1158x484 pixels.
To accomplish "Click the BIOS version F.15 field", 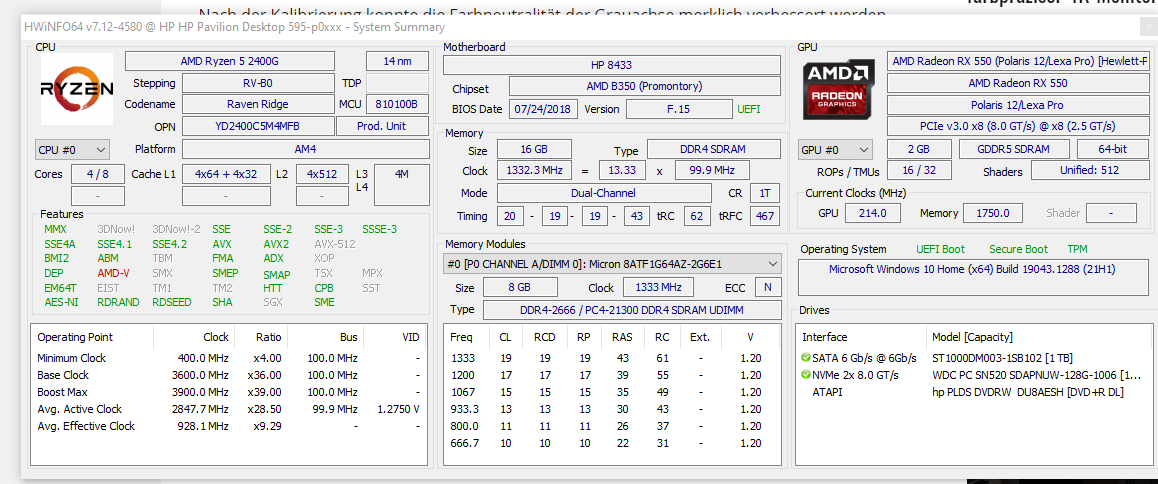I will coord(678,109).
